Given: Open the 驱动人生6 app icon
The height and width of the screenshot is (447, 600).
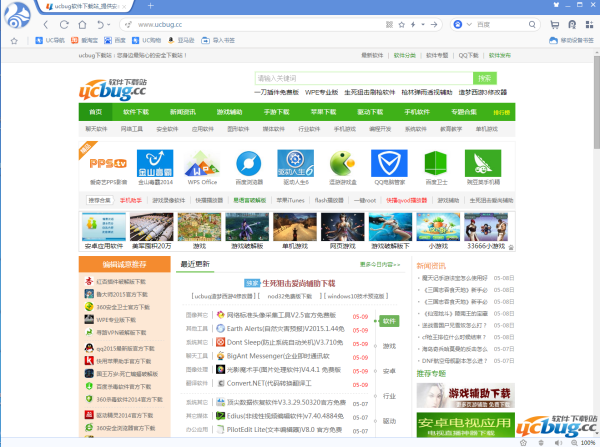Looking at the screenshot, I should tap(296, 163).
